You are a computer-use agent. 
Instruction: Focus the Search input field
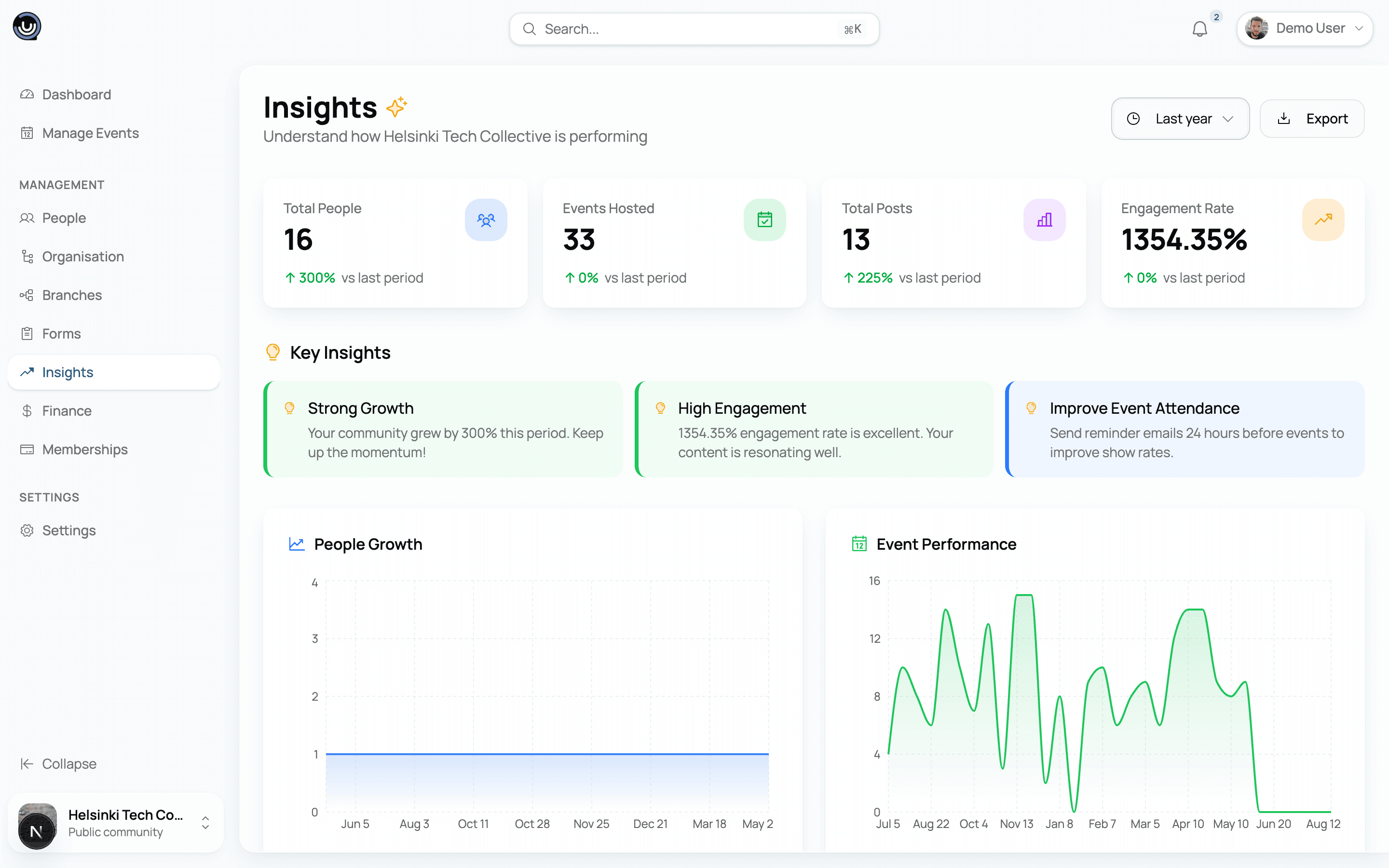pyautogui.click(x=694, y=29)
